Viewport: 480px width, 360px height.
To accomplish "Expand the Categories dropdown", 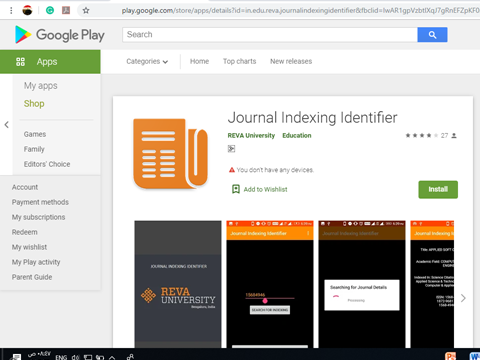I will click(x=147, y=61).
